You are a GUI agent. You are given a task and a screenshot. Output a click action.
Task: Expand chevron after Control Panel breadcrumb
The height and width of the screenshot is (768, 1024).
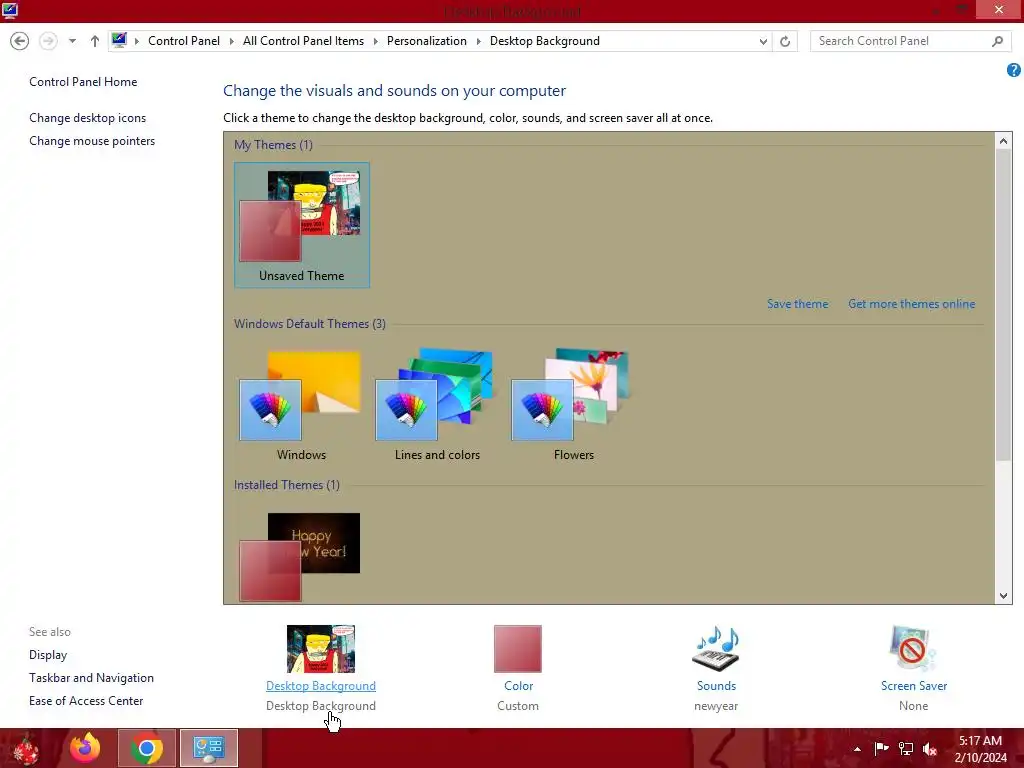click(231, 41)
